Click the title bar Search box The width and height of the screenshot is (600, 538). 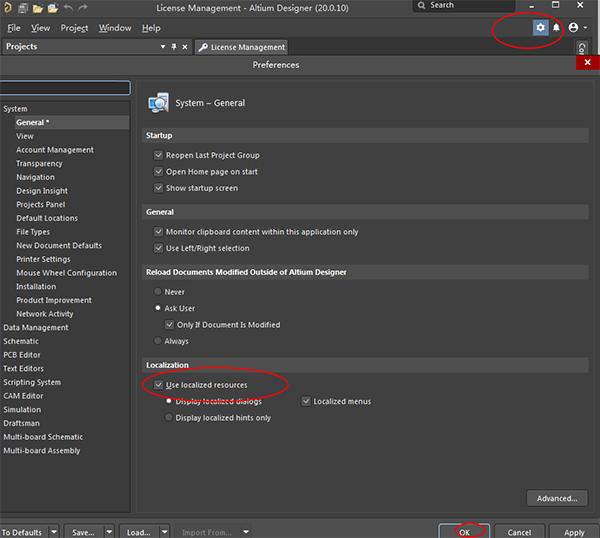coord(464,5)
